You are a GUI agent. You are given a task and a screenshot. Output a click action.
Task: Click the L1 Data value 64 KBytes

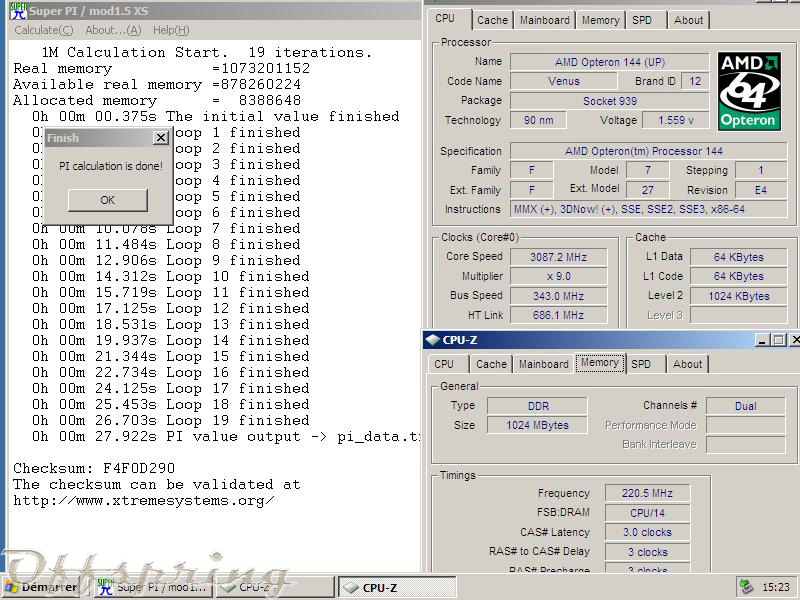pyautogui.click(x=738, y=257)
